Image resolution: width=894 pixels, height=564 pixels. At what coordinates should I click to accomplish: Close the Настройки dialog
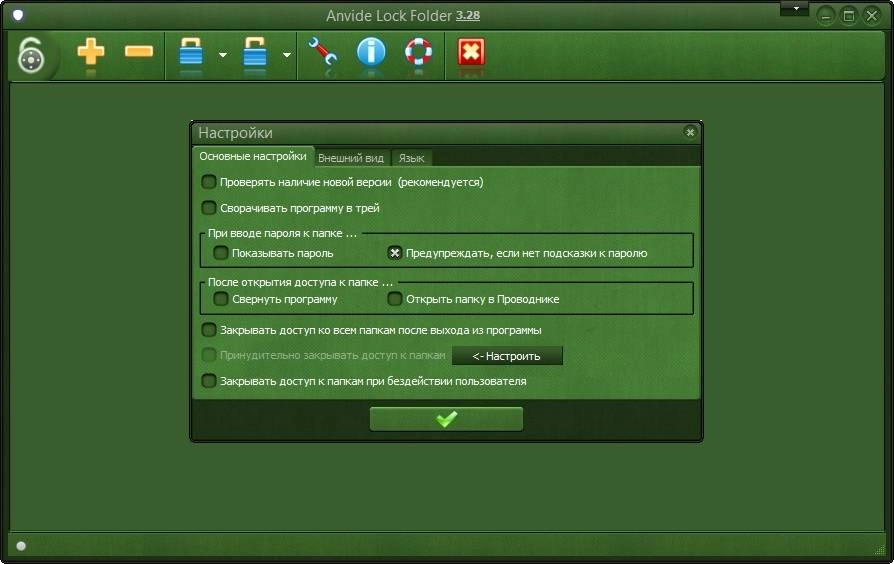[690, 132]
